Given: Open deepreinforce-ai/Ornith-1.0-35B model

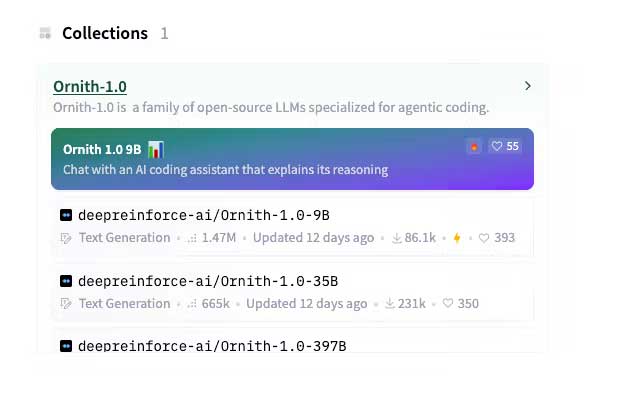Looking at the screenshot, I should [208, 281].
